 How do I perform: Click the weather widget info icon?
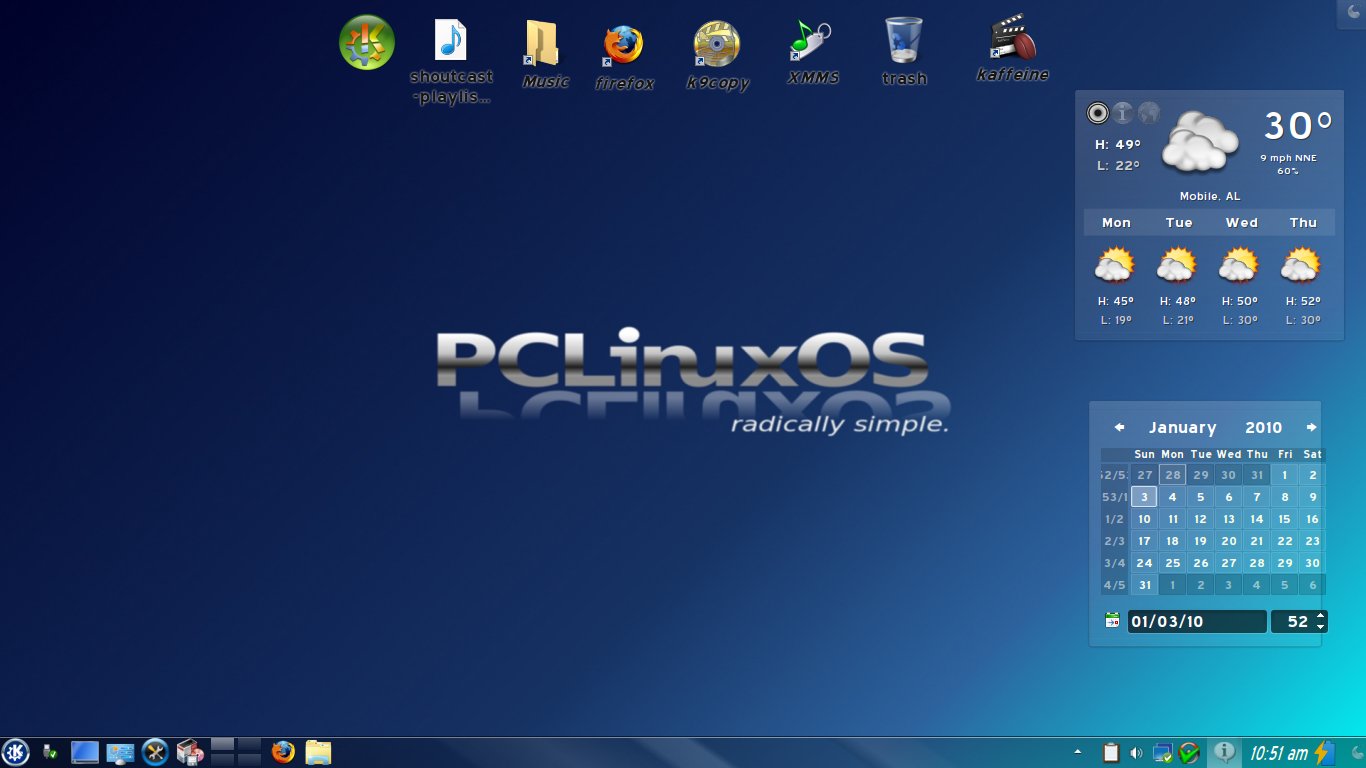(1123, 113)
